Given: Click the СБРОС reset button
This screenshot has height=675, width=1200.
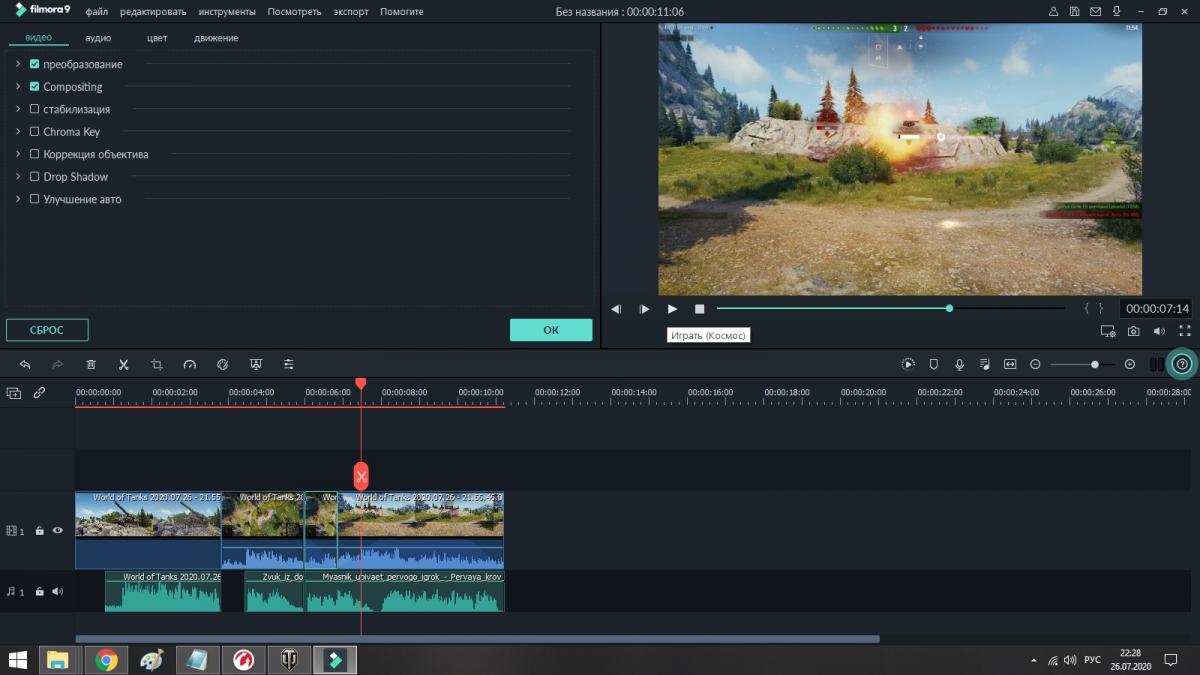Looking at the screenshot, I should 47,330.
